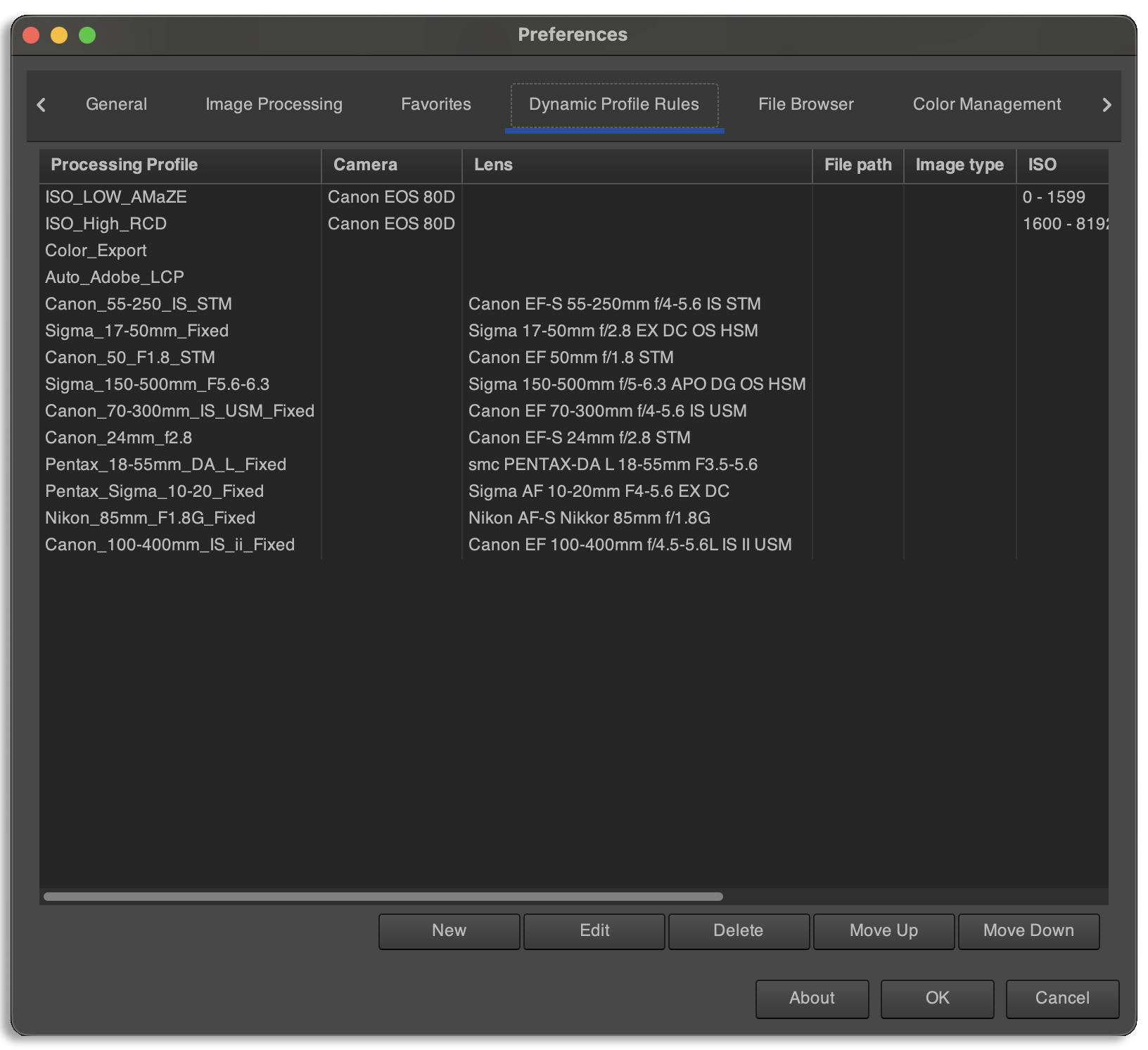Select the Canon_100-400mm_IS_ii_Fixed profile
1148x1050 pixels.
[170, 545]
